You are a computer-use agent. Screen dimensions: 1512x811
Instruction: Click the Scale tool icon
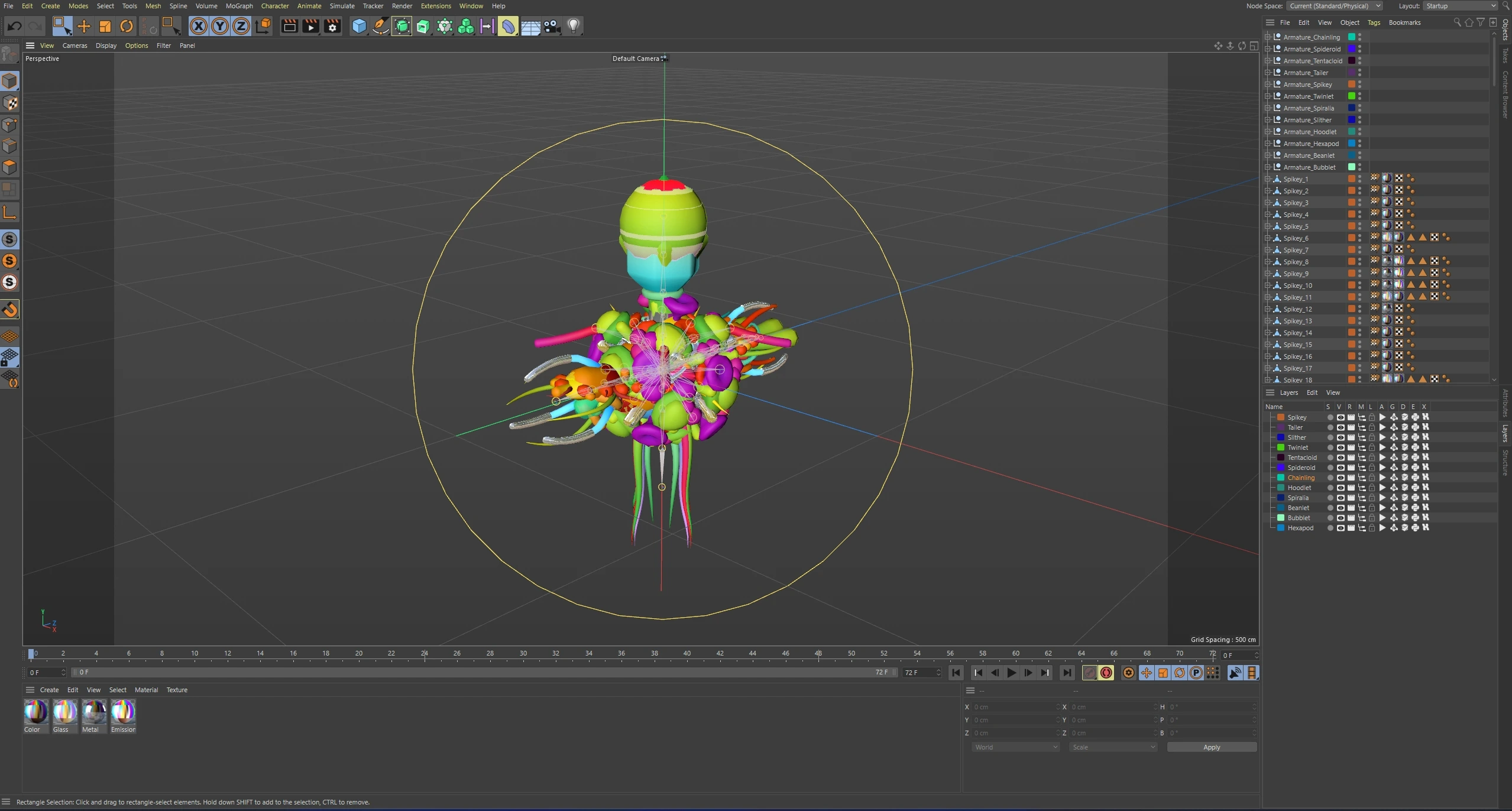(x=105, y=26)
